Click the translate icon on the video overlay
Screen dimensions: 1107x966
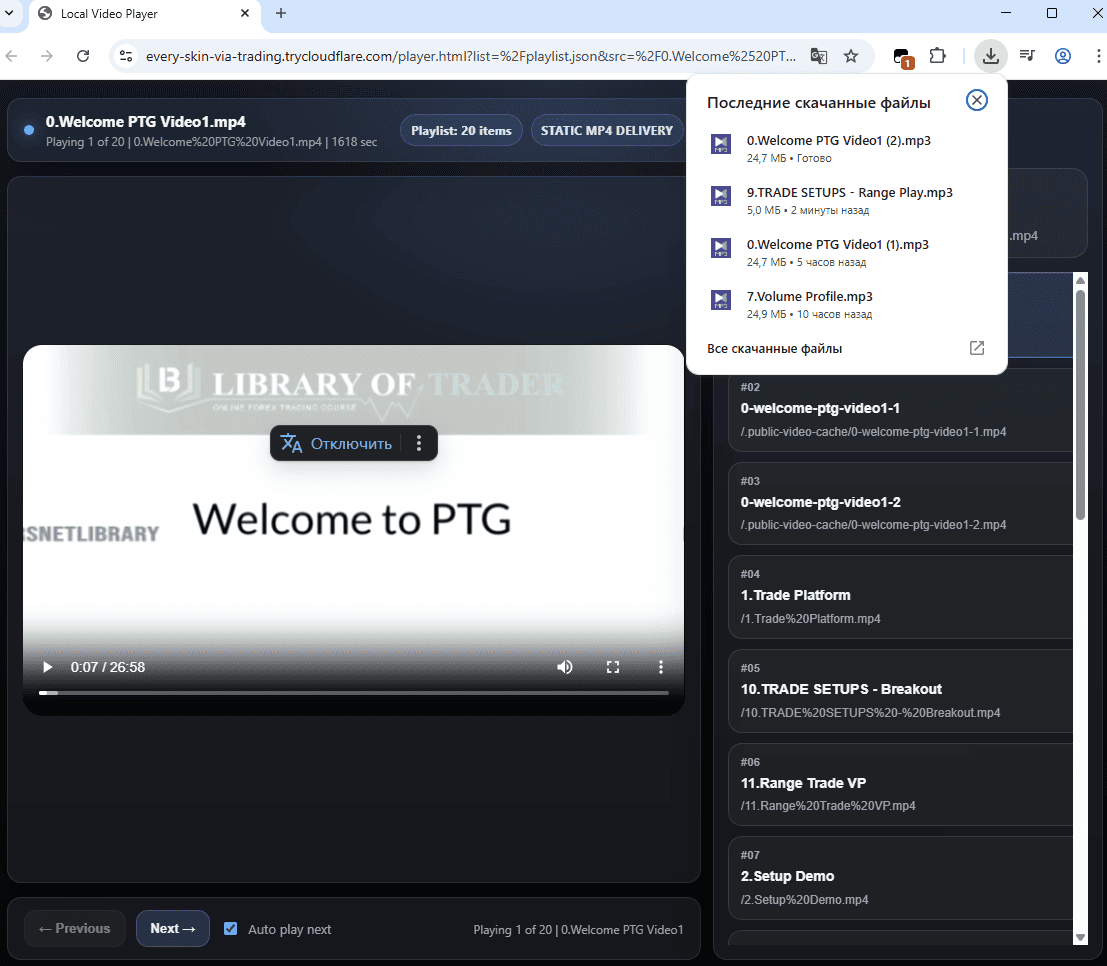click(x=291, y=443)
